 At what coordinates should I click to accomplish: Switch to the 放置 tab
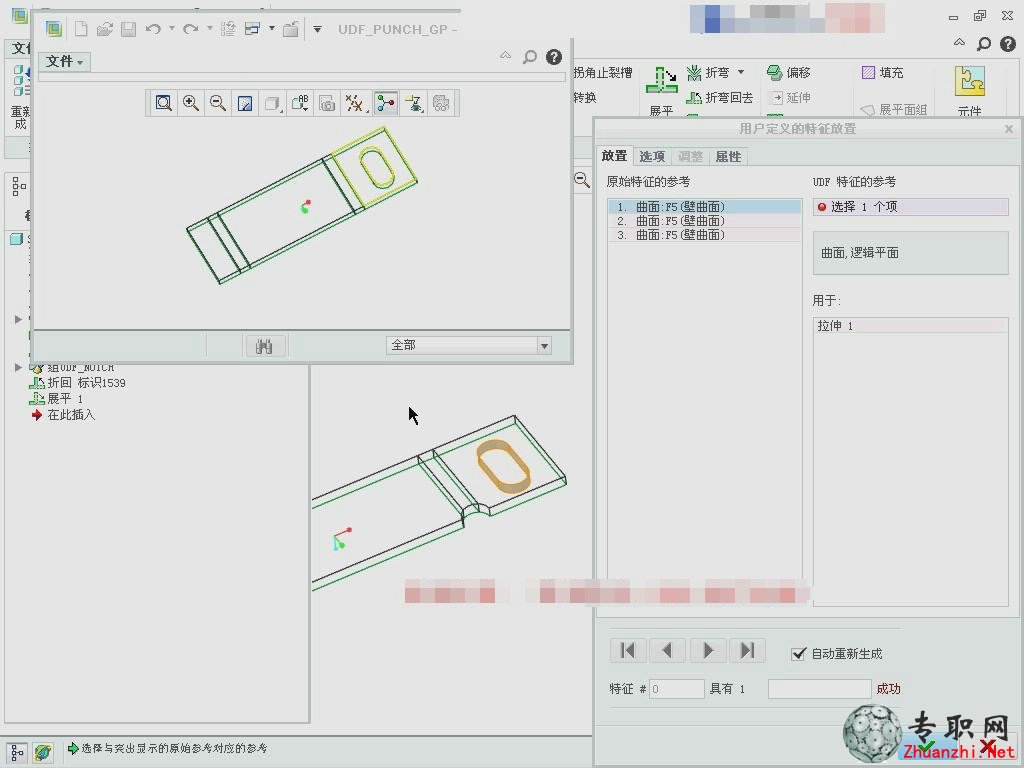614,156
